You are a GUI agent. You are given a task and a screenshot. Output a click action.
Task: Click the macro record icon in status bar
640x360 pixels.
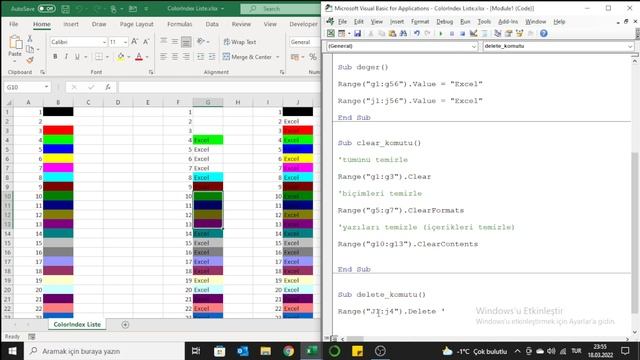[31, 337]
